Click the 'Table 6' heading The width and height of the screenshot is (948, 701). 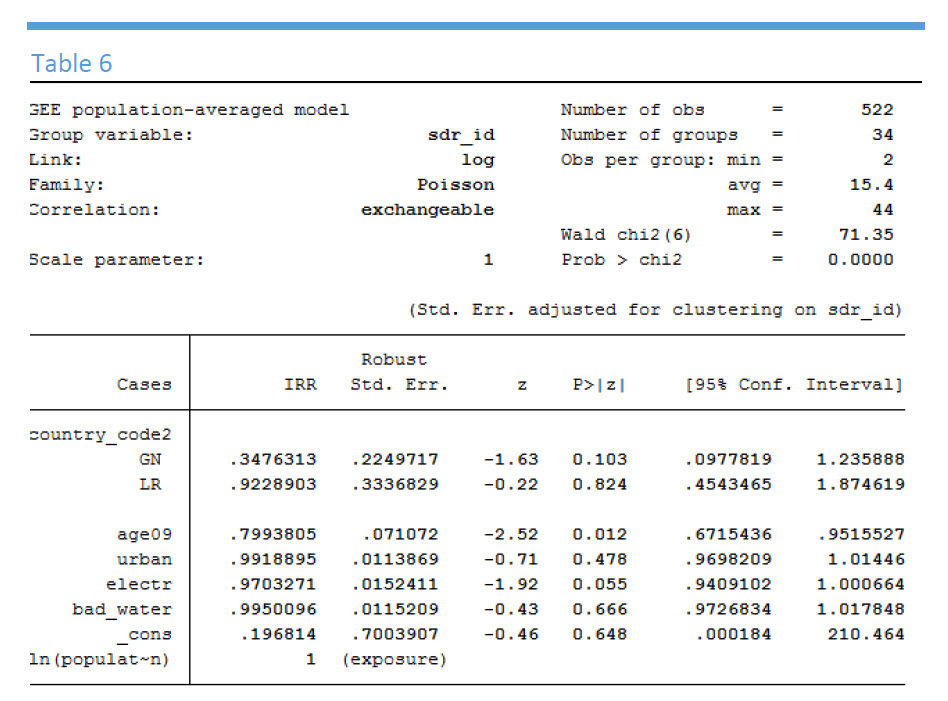click(x=71, y=64)
